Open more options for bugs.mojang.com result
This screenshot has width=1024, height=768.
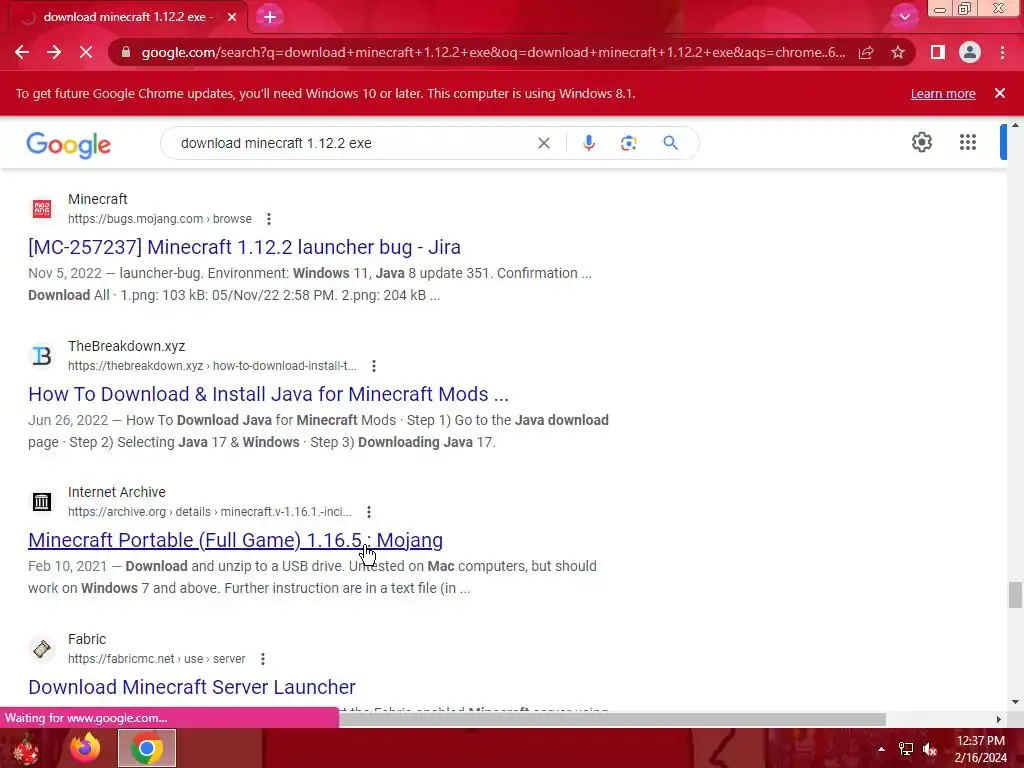coord(268,219)
